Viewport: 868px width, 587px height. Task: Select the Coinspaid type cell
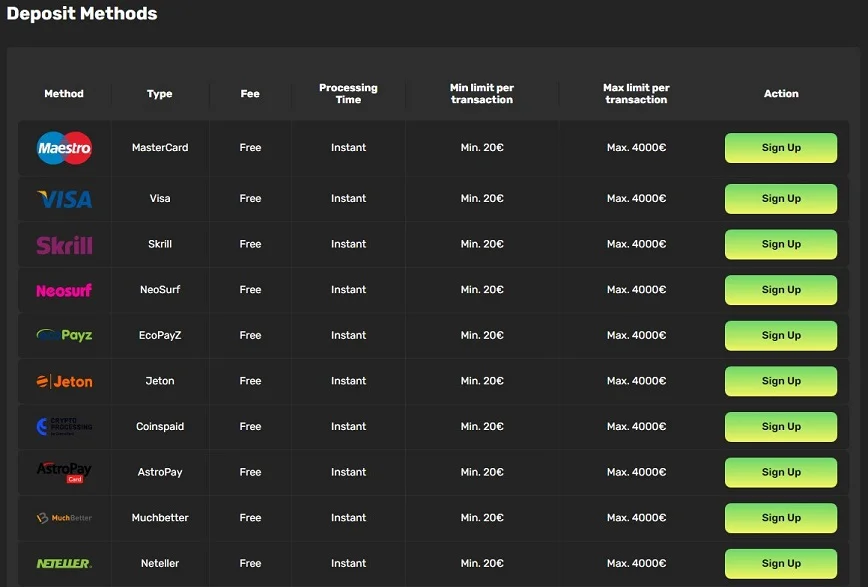pos(160,426)
